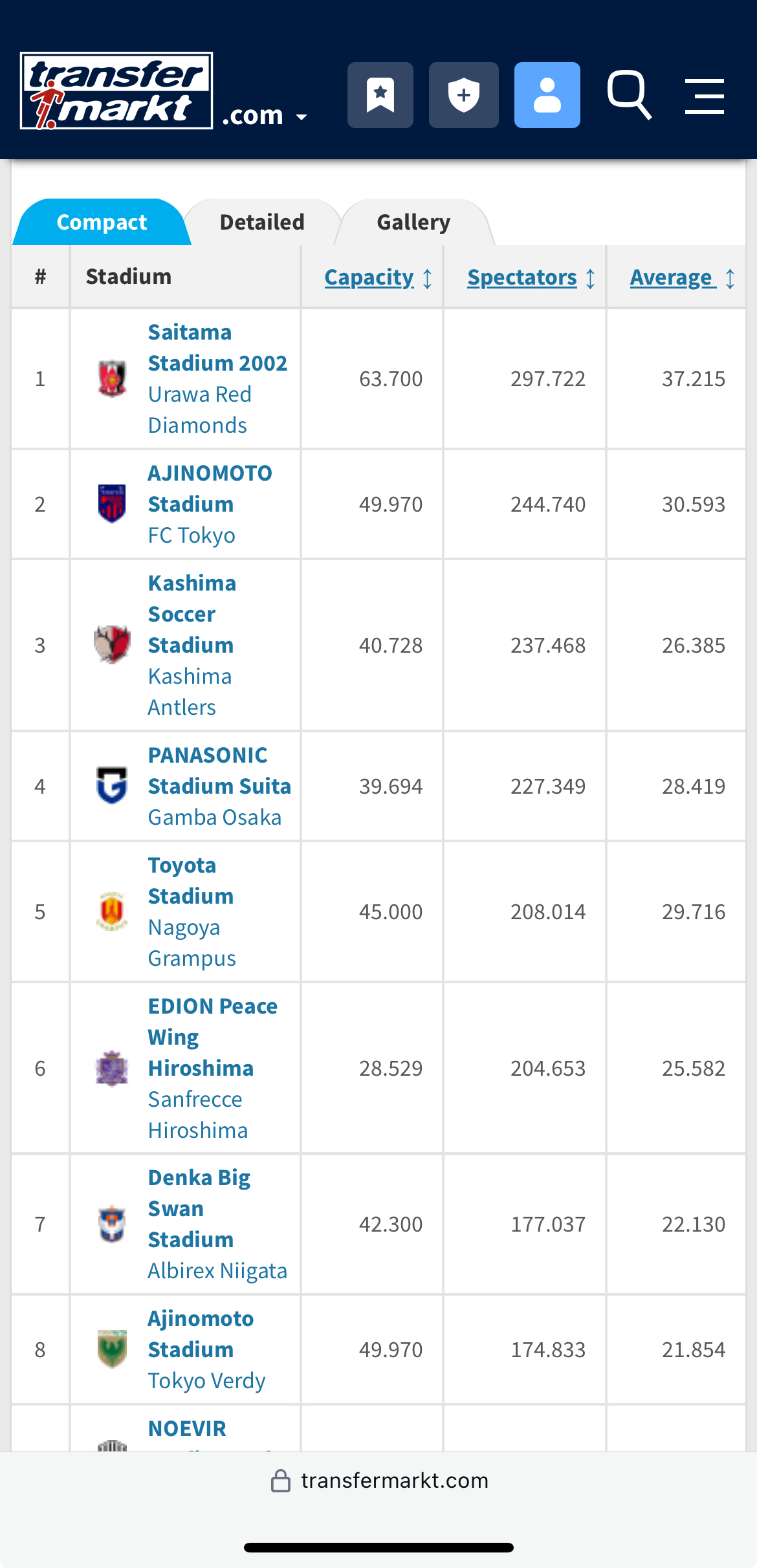This screenshot has width=757, height=1568.
Task: Switch to the Gallery tab
Action: tap(413, 222)
